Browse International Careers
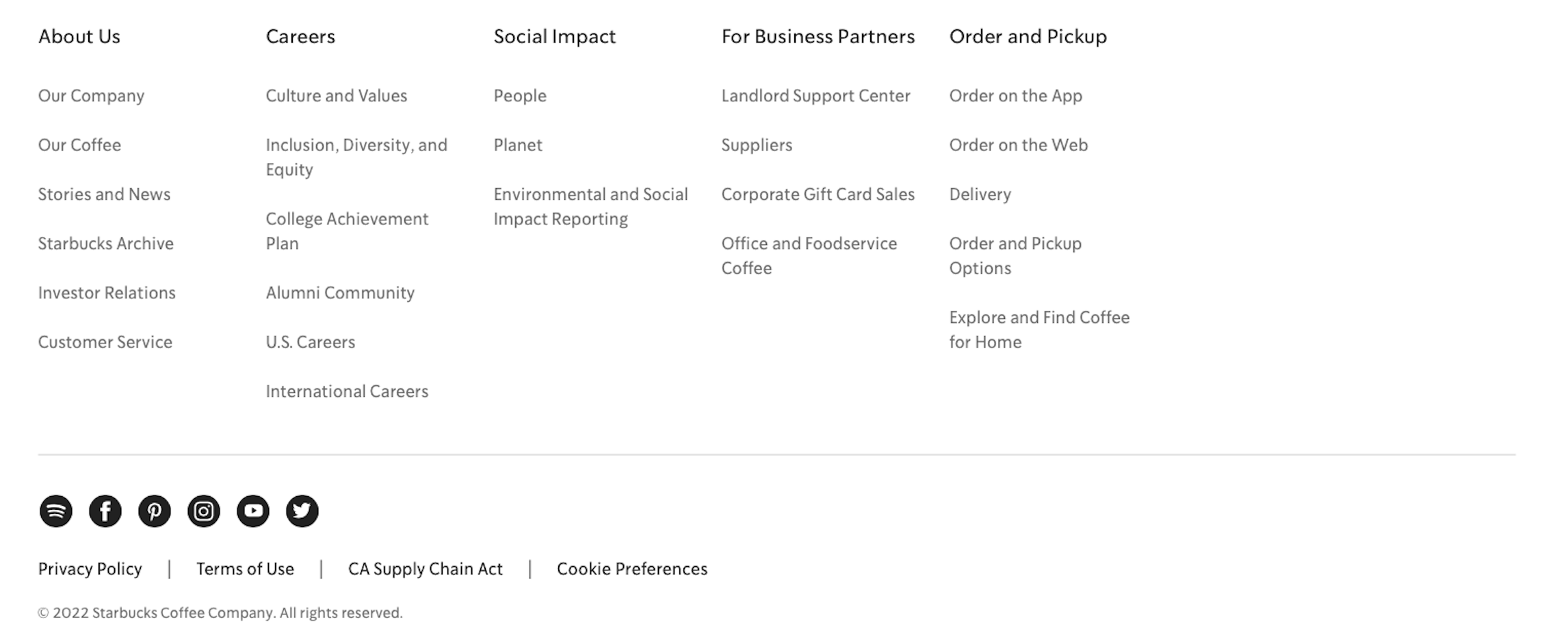Viewport: 1568px width, 635px height. tap(347, 391)
